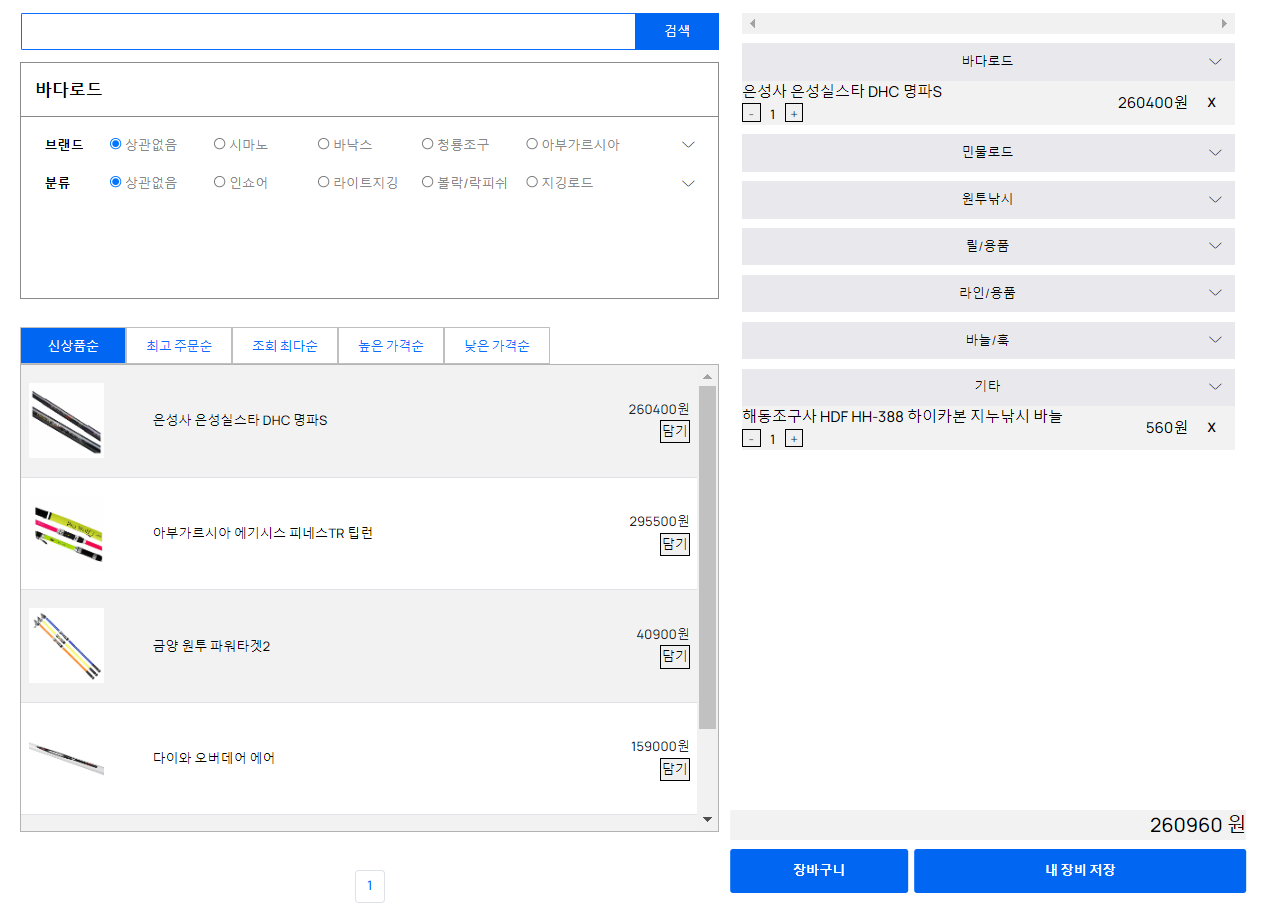The image size is (1261, 910).
Task: Click the 장바구니 cart button
Action: point(819,870)
